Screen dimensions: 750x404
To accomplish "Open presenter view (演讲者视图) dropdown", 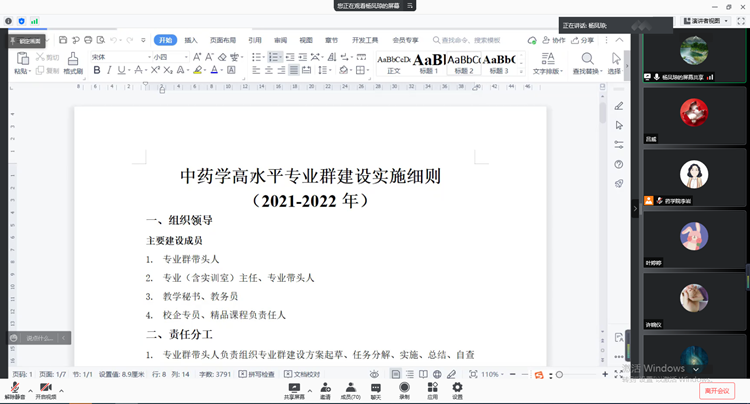I will click(x=706, y=21).
